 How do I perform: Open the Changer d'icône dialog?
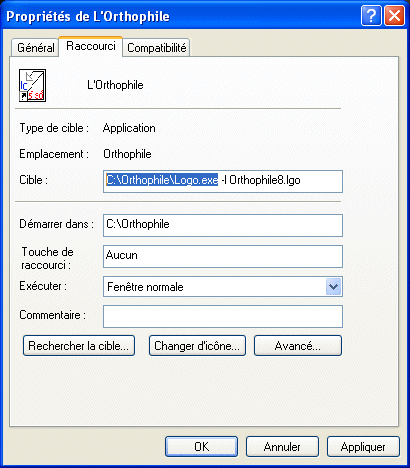pos(197,346)
